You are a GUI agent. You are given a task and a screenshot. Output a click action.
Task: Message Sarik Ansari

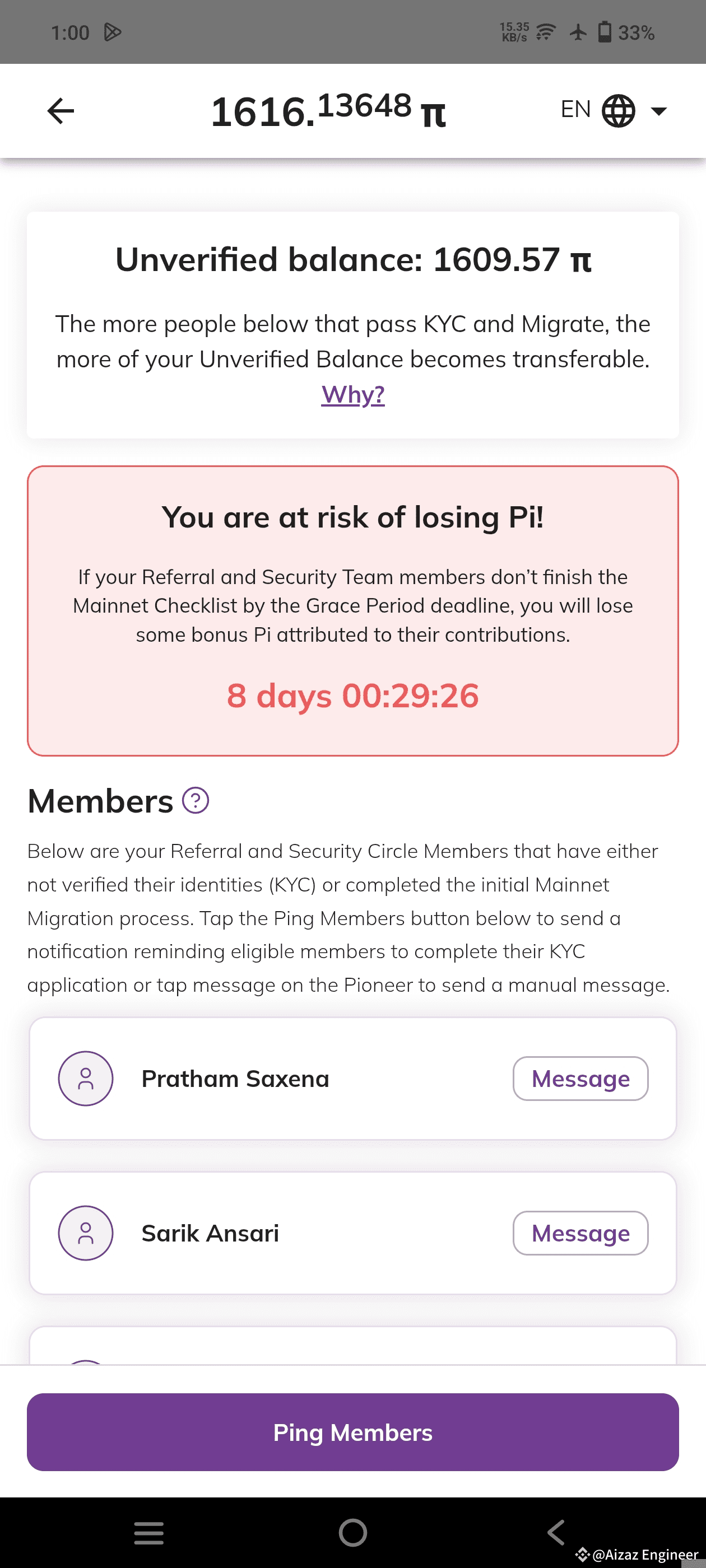click(x=580, y=1233)
